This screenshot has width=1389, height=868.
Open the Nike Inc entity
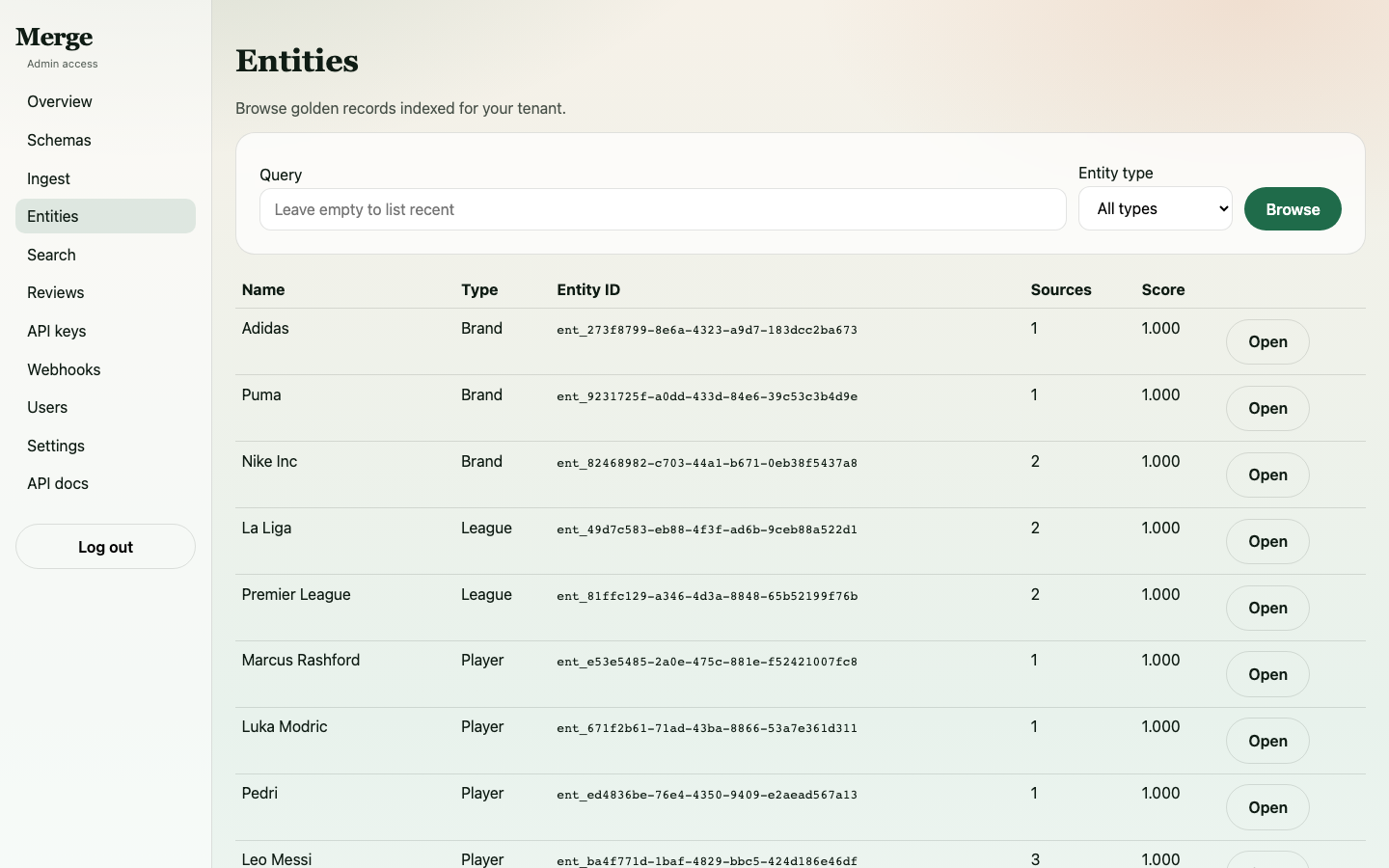1267,475
